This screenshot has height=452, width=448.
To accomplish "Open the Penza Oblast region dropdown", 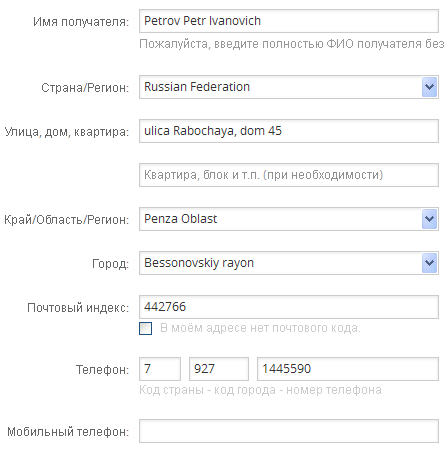I will pos(289,219).
